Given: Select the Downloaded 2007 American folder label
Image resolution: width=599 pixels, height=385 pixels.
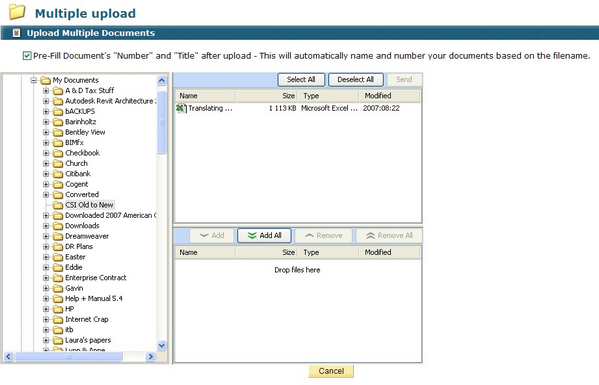Looking at the screenshot, I should click(x=110, y=215).
